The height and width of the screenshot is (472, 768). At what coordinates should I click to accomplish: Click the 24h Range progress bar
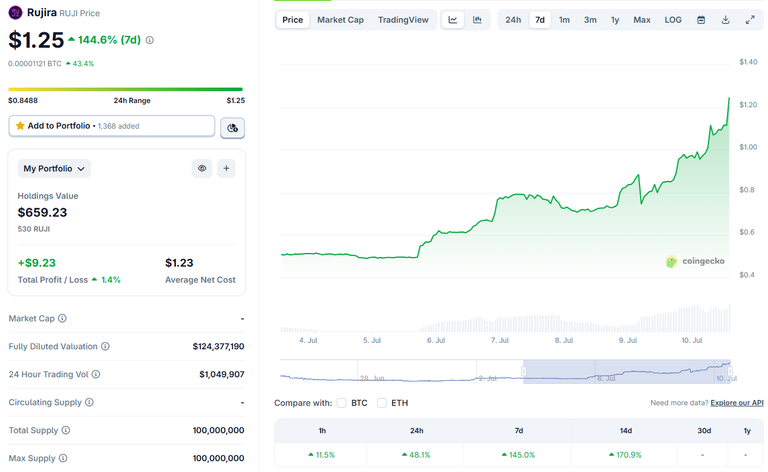click(125, 89)
